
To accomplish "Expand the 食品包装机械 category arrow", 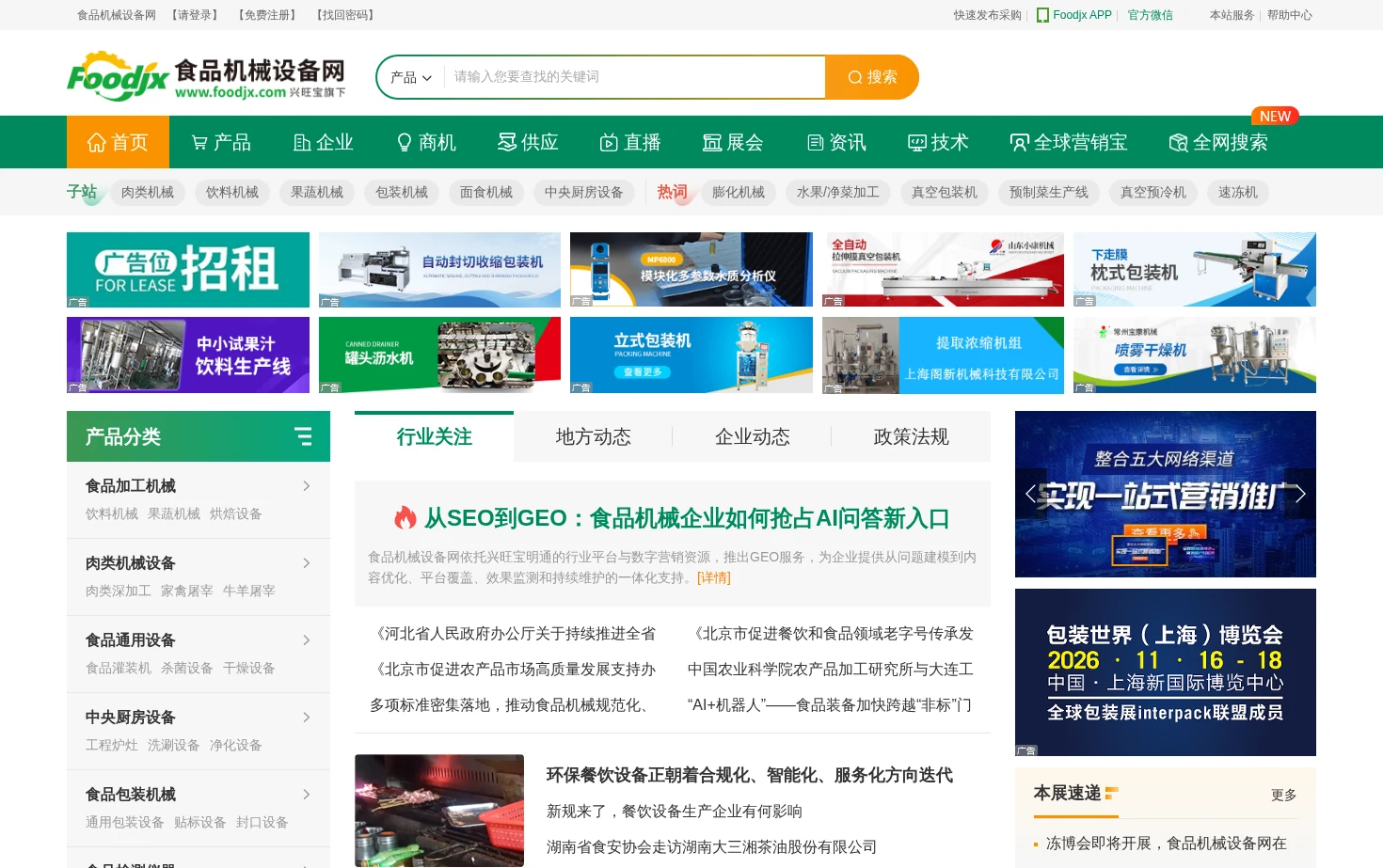I will [307, 795].
